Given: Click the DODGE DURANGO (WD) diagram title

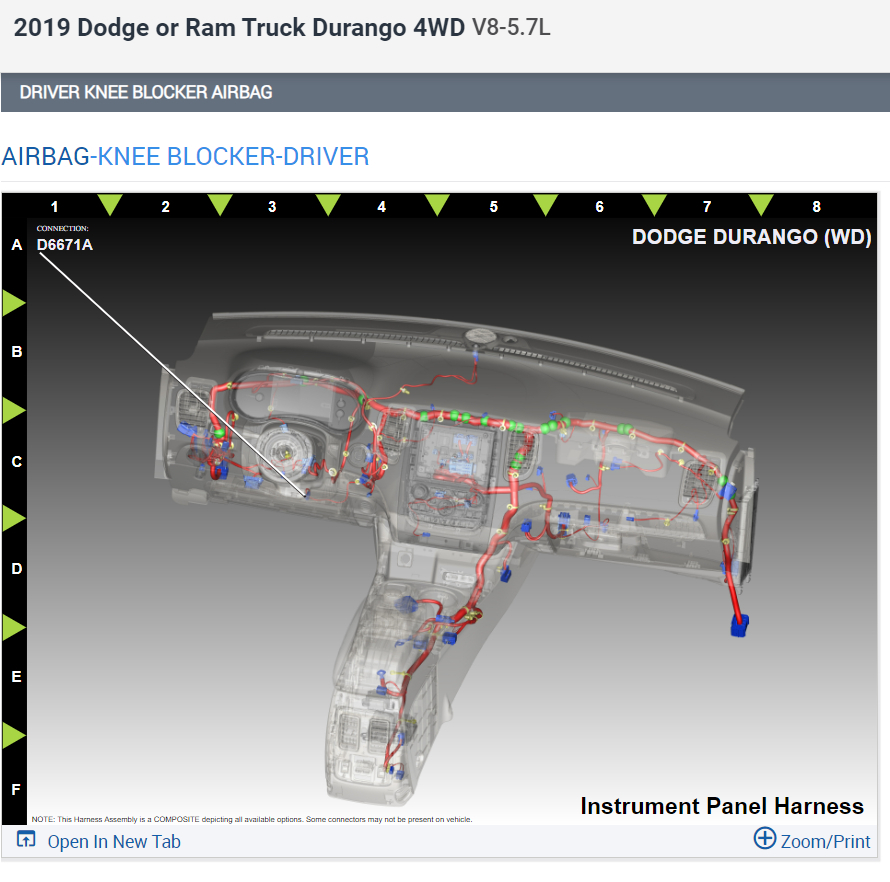Looking at the screenshot, I should click(x=752, y=237).
